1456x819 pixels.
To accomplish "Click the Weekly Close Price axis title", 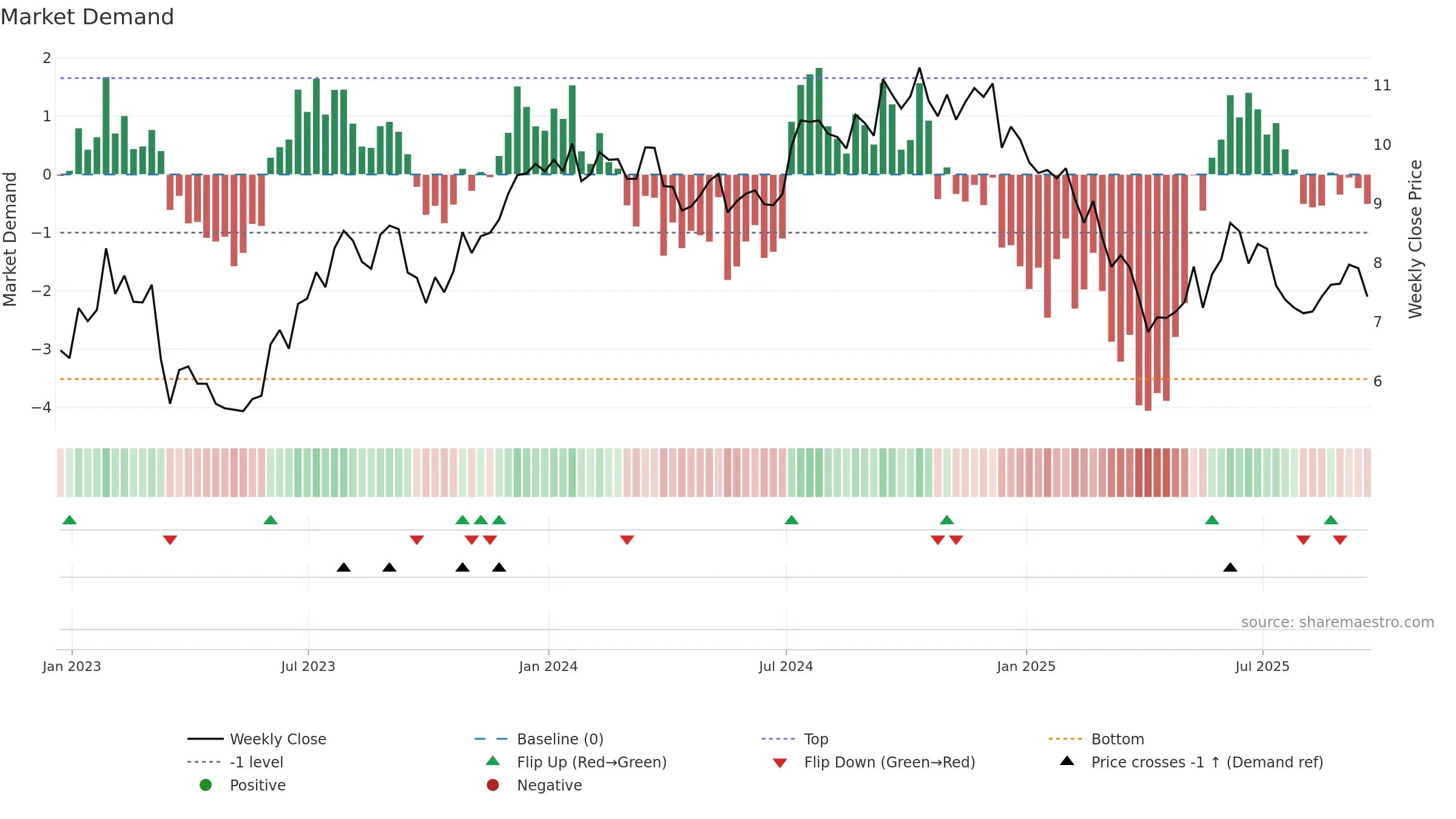I will coord(1415,239).
